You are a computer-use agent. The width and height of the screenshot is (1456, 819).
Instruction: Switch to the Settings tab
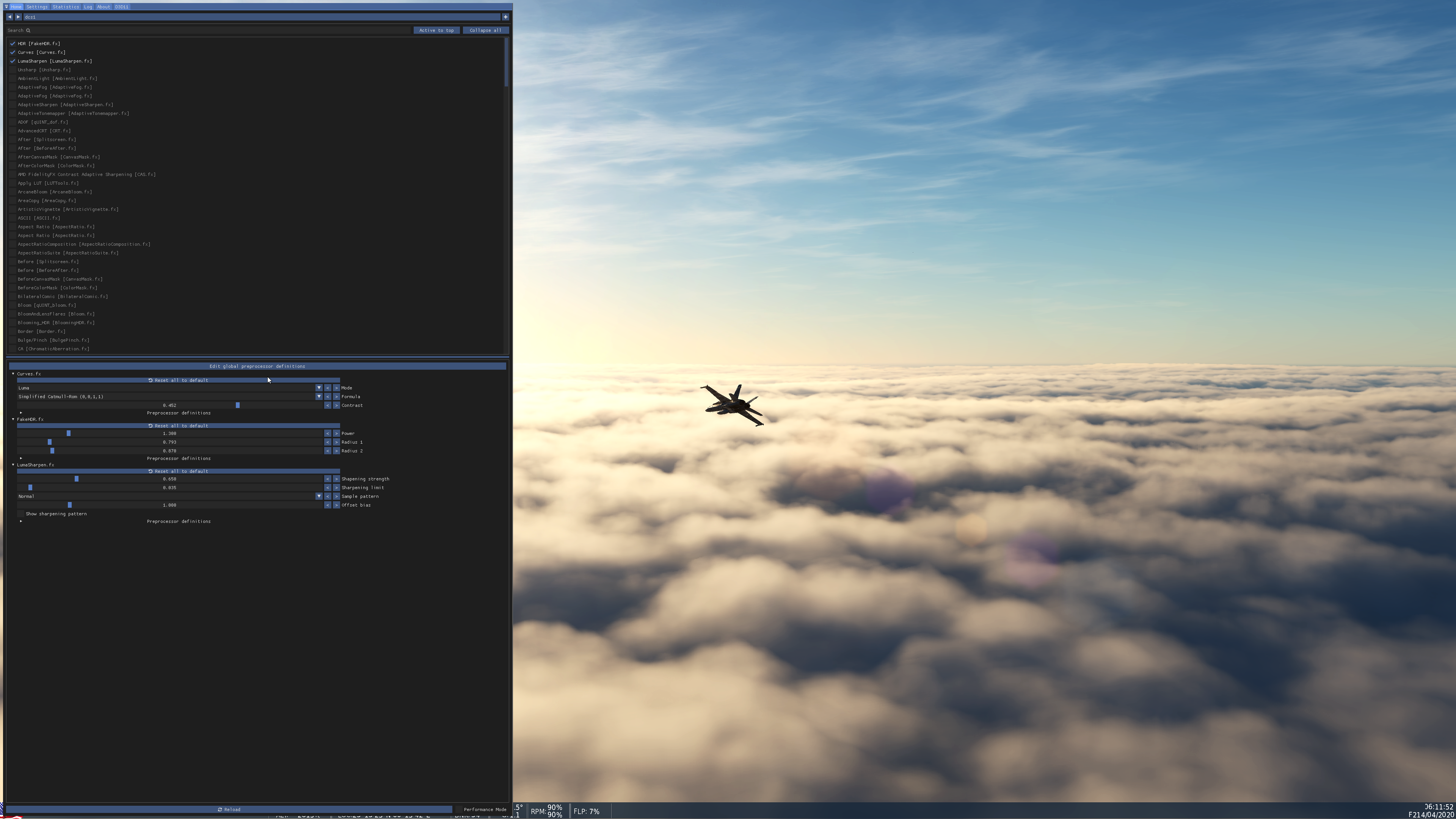[37, 7]
